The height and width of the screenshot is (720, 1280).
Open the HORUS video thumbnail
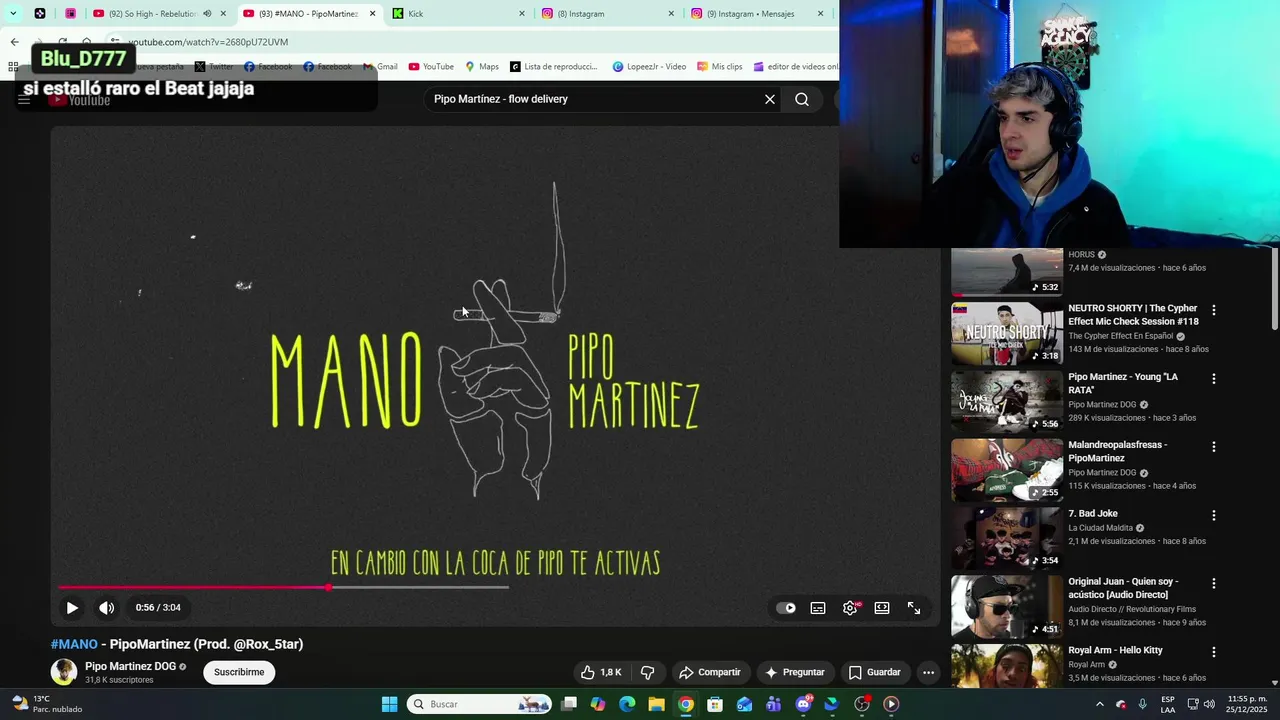click(x=1006, y=271)
